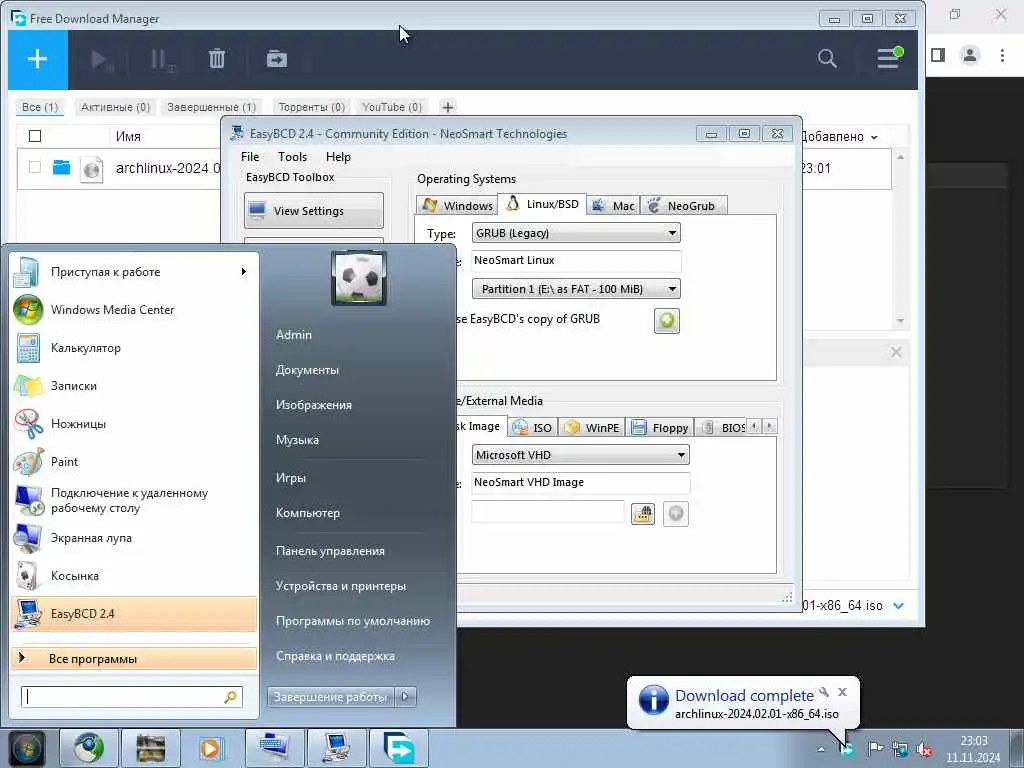
Task: Open Free Download Manager taskbar icon
Action: click(x=398, y=748)
